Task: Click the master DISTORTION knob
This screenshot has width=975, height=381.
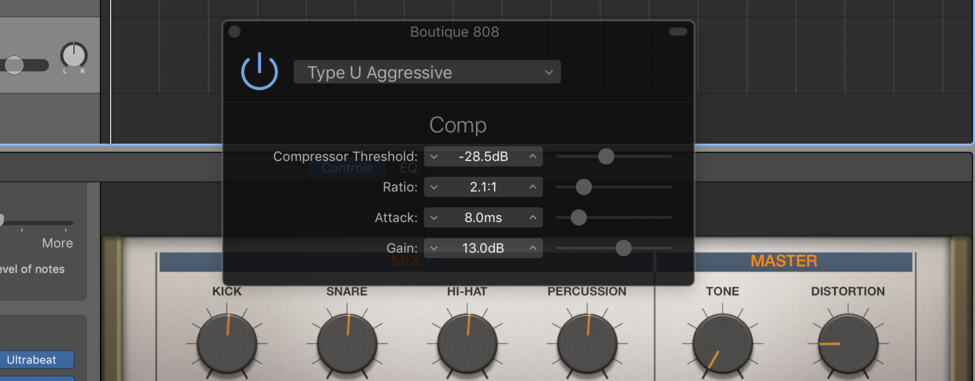Action: click(848, 344)
